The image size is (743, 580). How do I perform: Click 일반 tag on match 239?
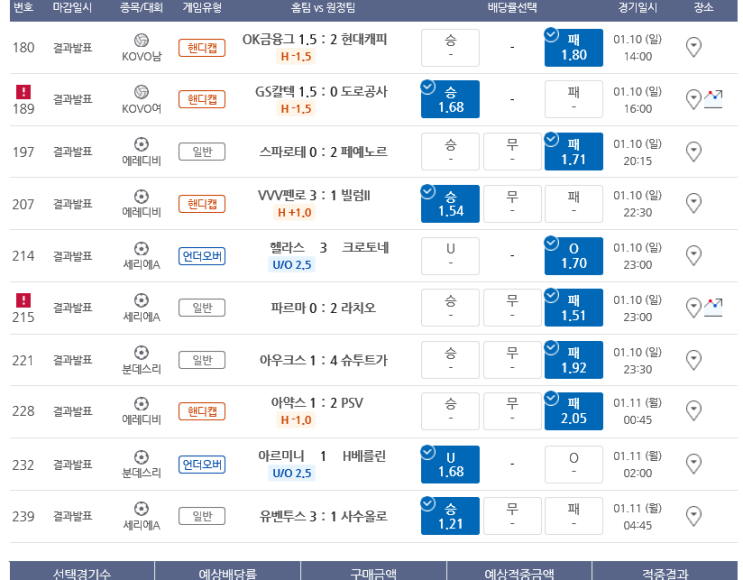202,516
